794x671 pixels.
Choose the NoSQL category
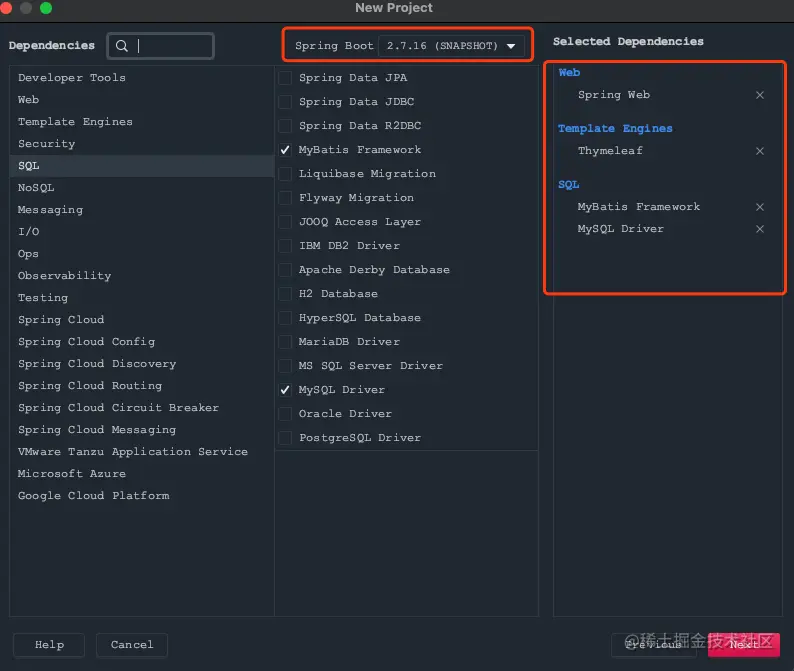pos(142,188)
